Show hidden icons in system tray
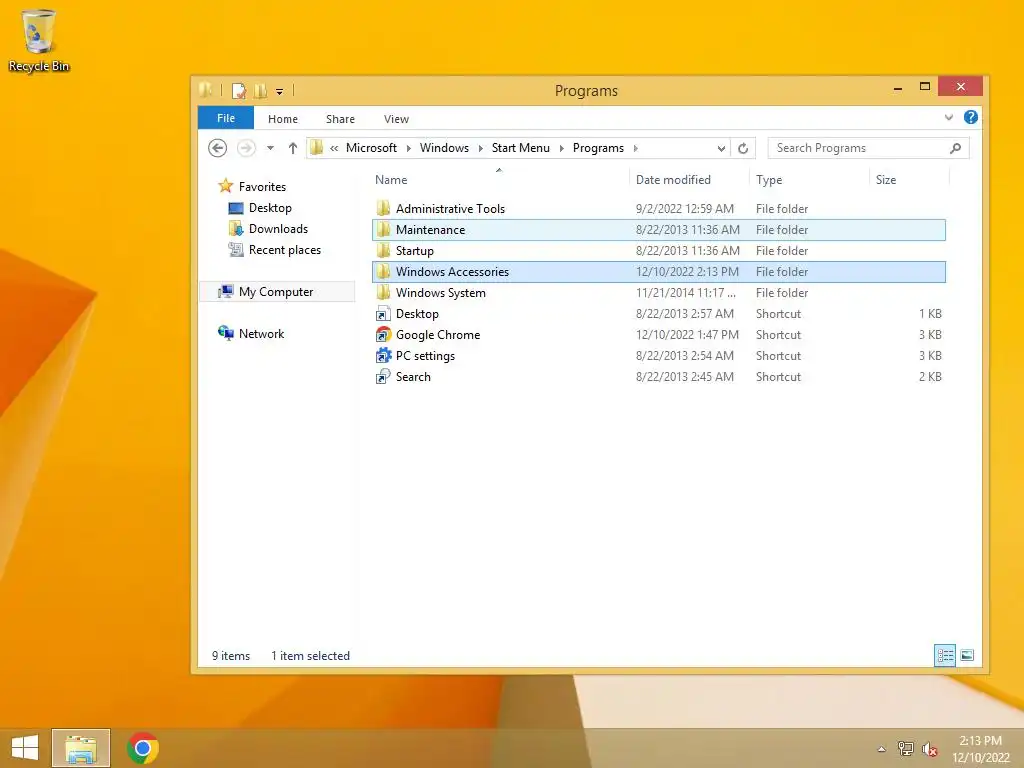 882,749
